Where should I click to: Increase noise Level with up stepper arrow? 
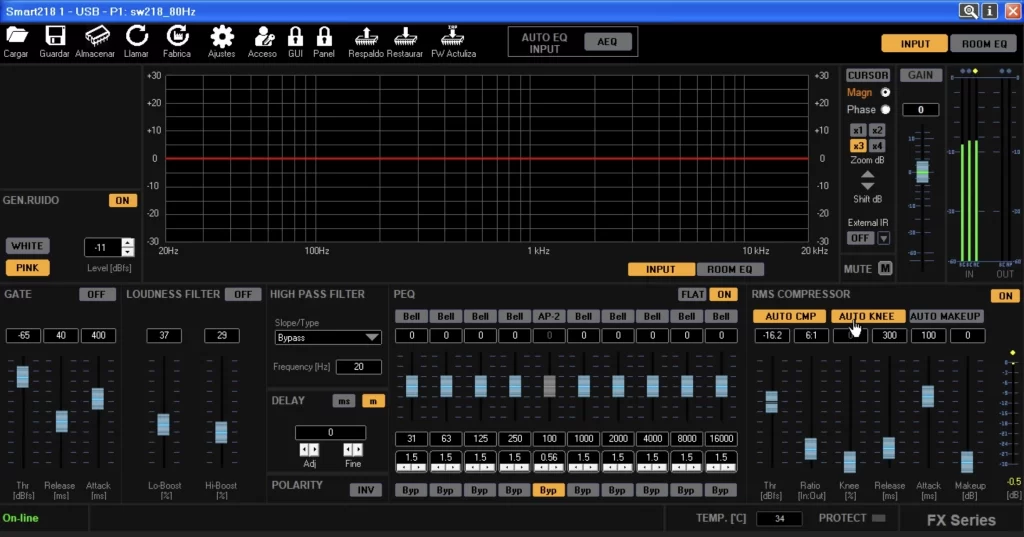point(127,243)
